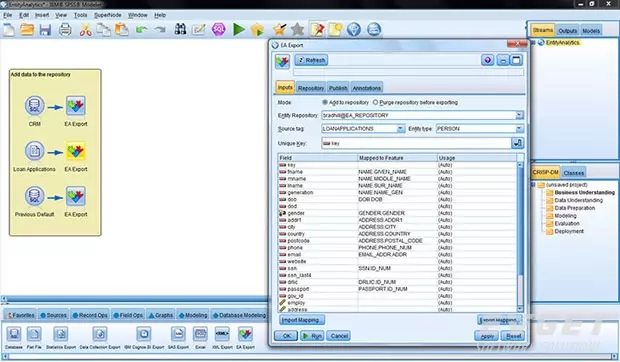Open the Outputs tab in manager pane
620x362 pixels.
[x=567, y=30]
